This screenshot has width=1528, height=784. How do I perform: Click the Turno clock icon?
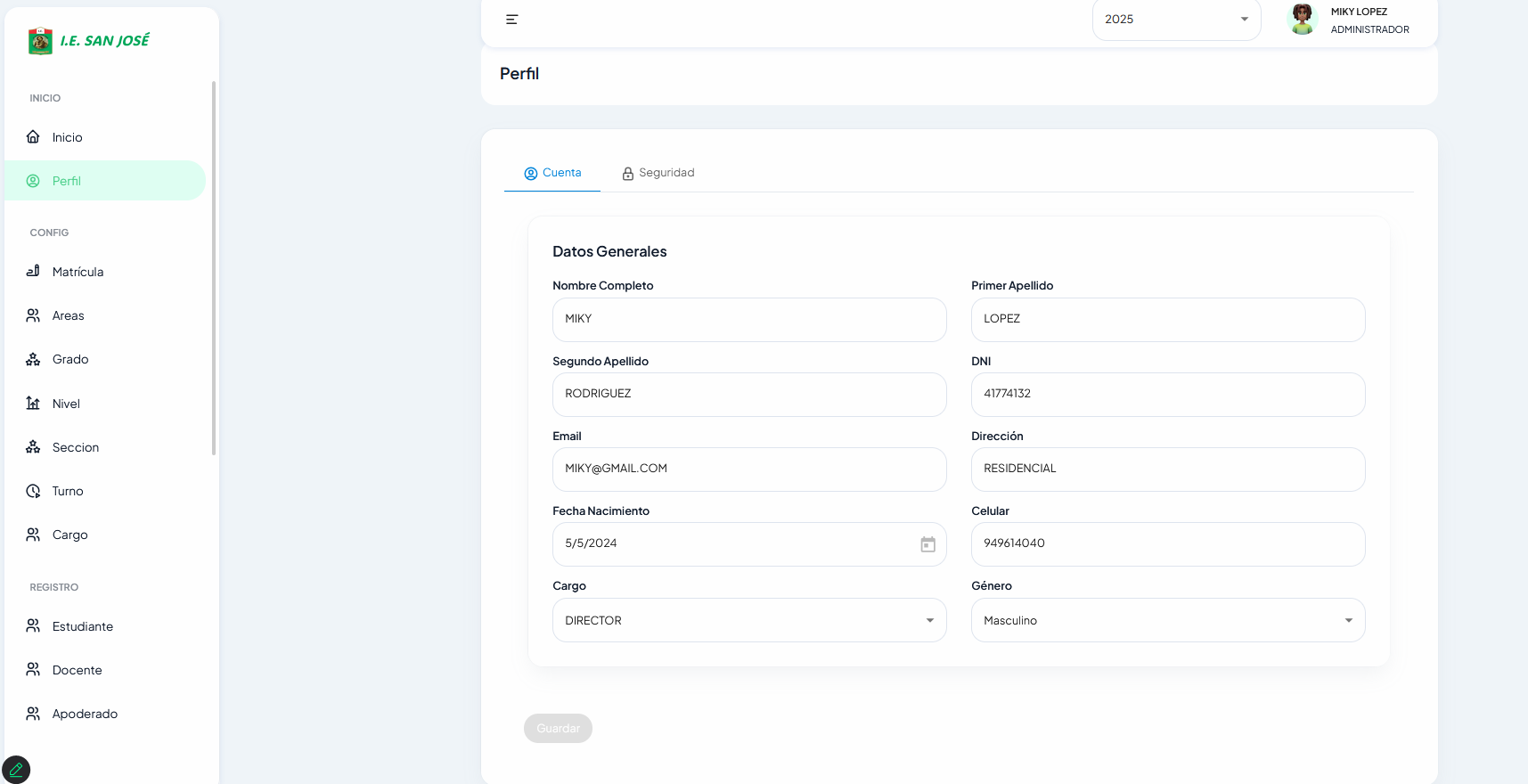coord(33,491)
